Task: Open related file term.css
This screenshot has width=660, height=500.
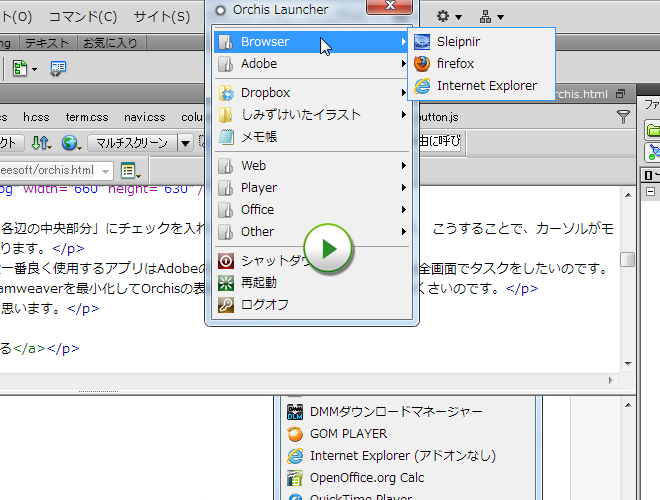Action: pos(87,117)
